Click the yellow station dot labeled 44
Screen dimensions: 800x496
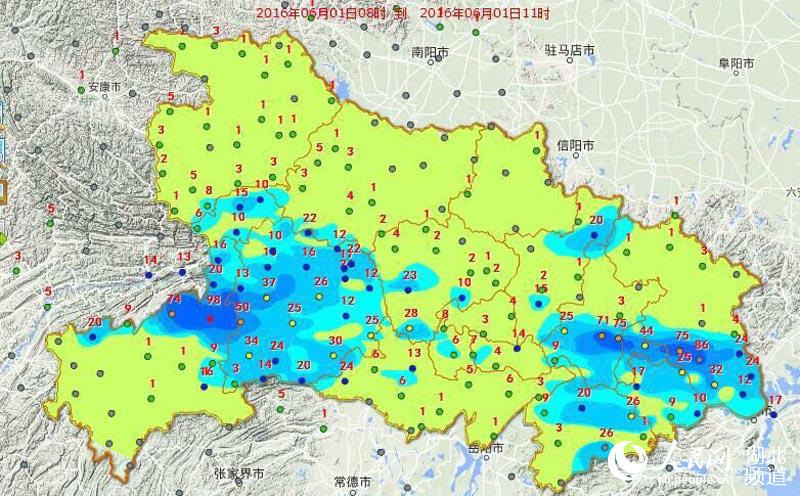click(645, 344)
